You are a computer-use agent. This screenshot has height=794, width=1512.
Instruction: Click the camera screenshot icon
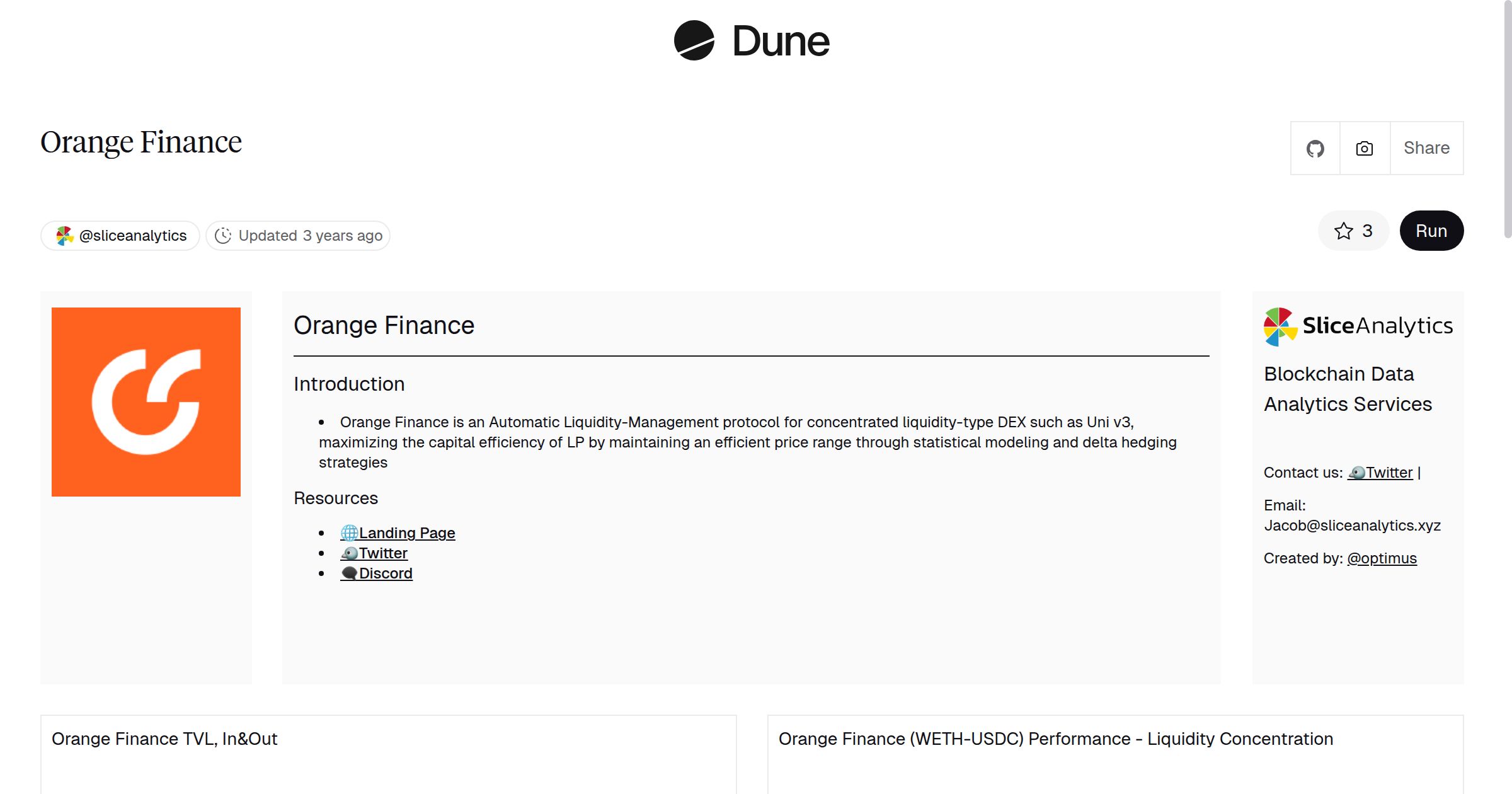(x=1363, y=148)
